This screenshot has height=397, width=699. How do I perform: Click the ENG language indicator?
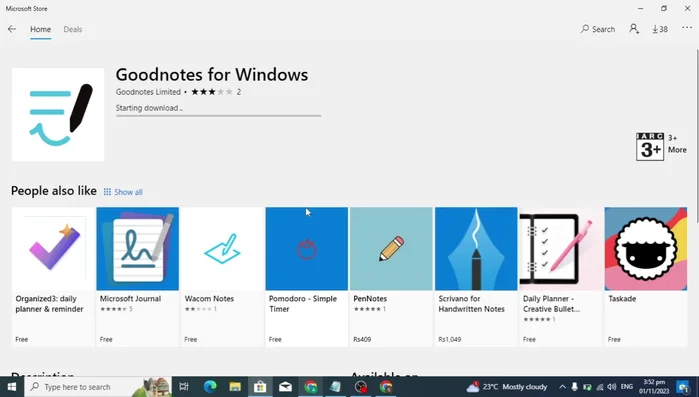pyautogui.click(x=627, y=387)
